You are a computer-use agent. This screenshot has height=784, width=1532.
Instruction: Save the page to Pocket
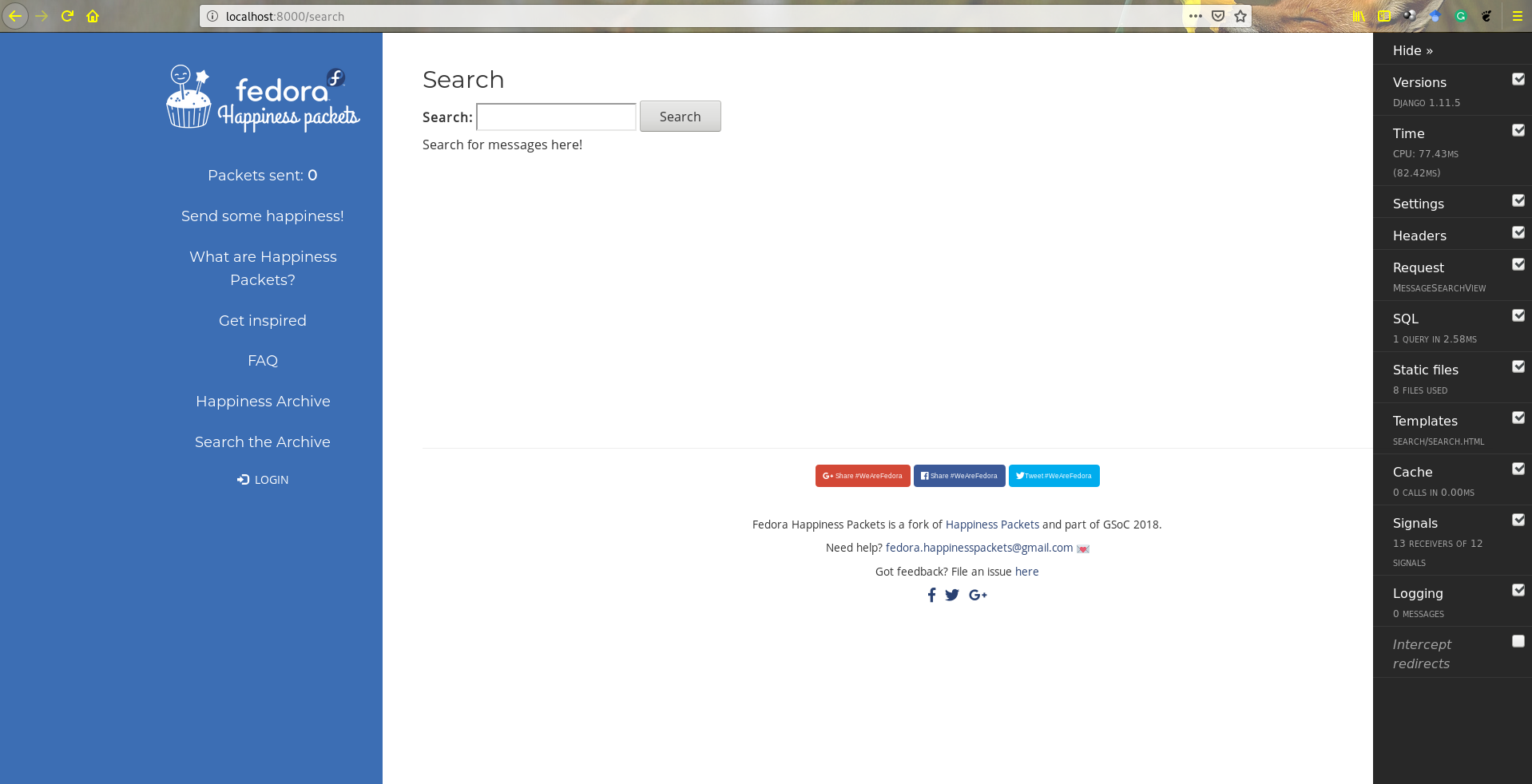pyautogui.click(x=1218, y=16)
